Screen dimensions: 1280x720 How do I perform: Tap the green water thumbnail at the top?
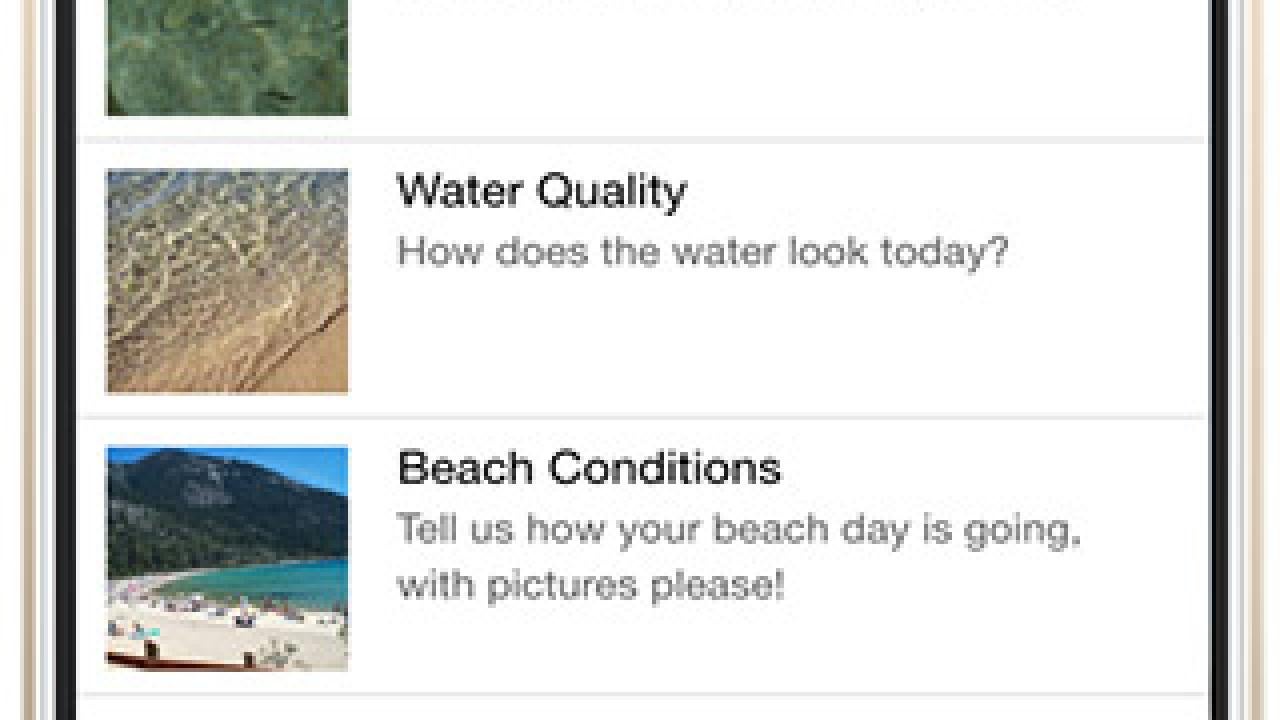pos(227,55)
